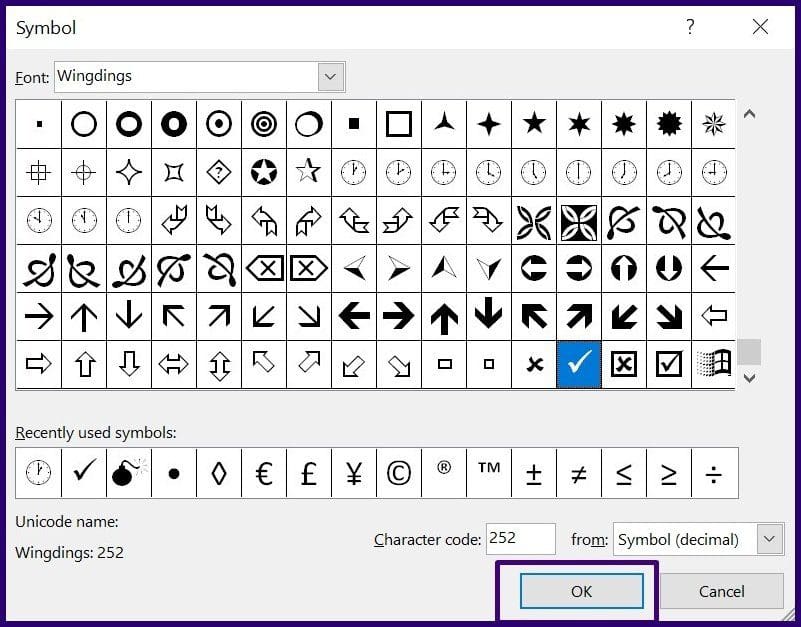Select the division sign in recently used symbols
The width and height of the screenshot is (801, 627).
click(713, 472)
